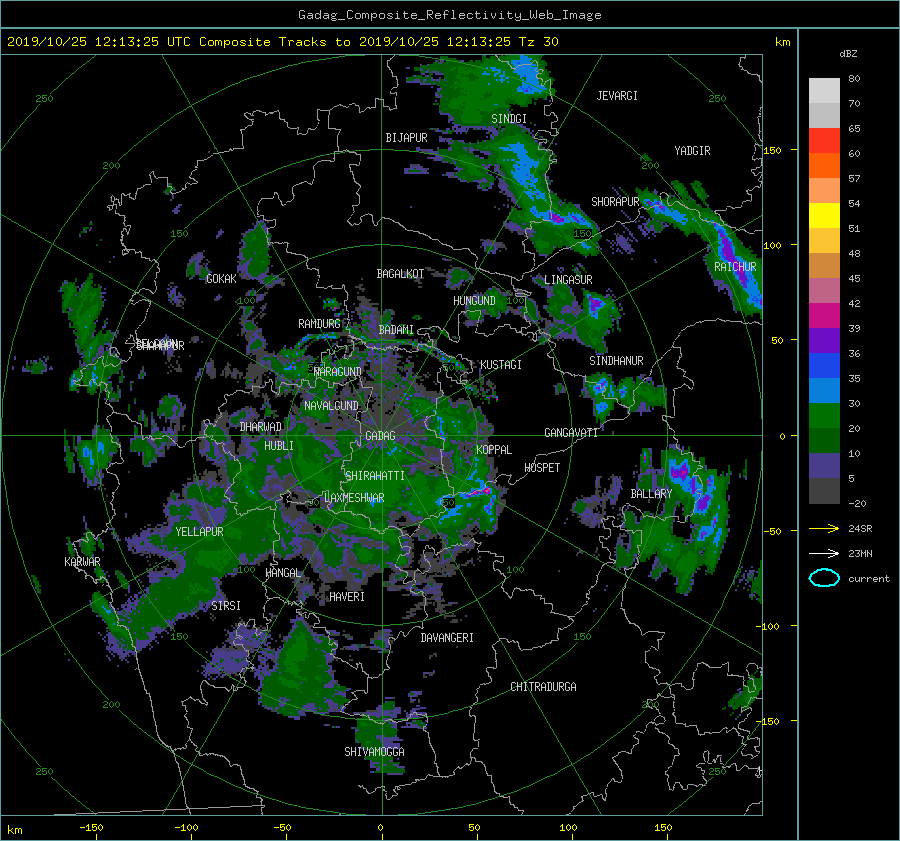Click the HUBLI city label
This screenshot has width=900, height=841.
point(278,445)
